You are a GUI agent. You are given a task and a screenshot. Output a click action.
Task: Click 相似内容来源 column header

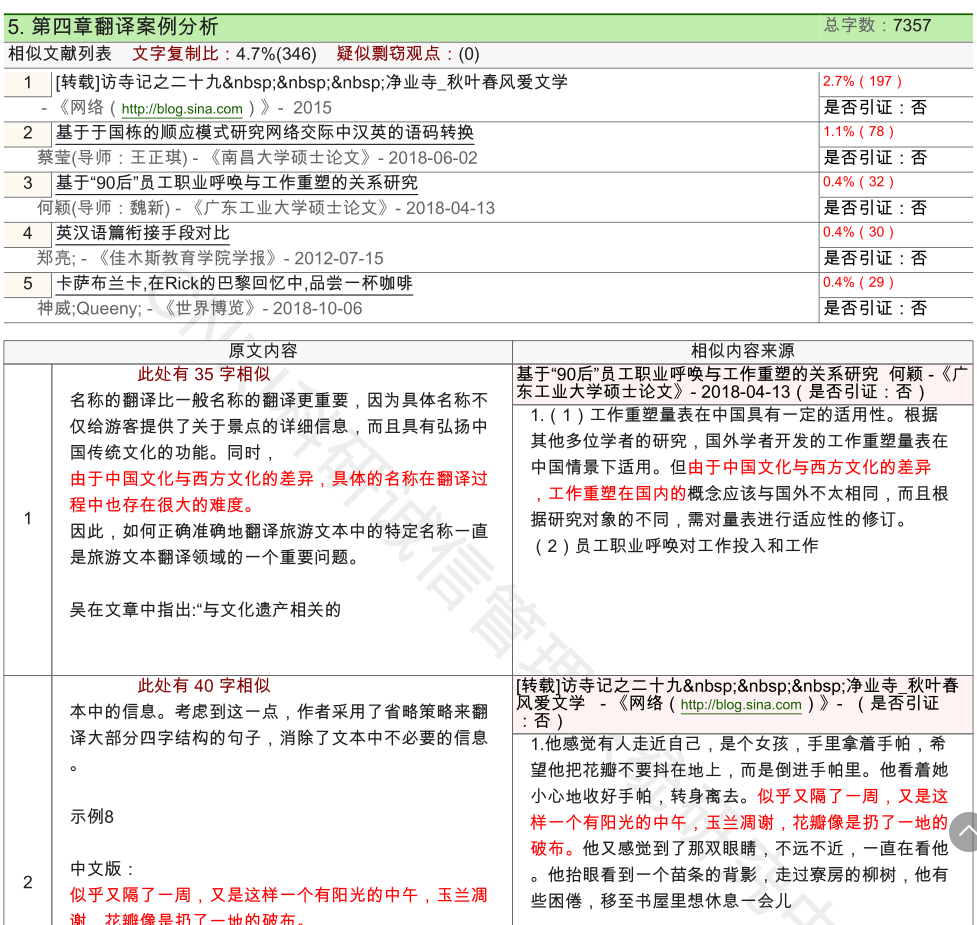coord(743,351)
